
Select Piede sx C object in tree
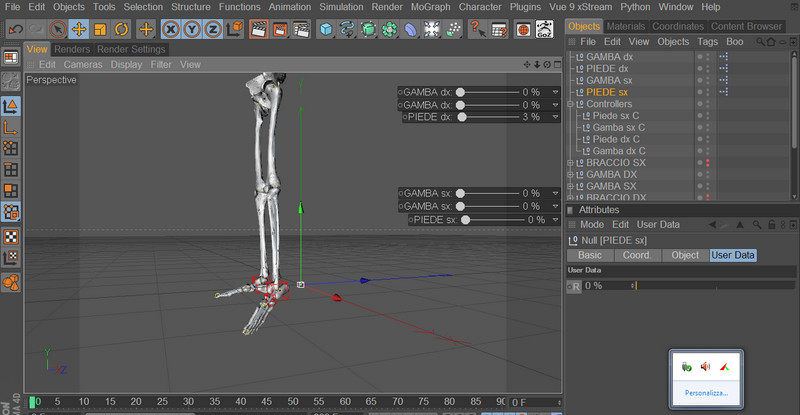pyautogui.click(x=618, y=116)
